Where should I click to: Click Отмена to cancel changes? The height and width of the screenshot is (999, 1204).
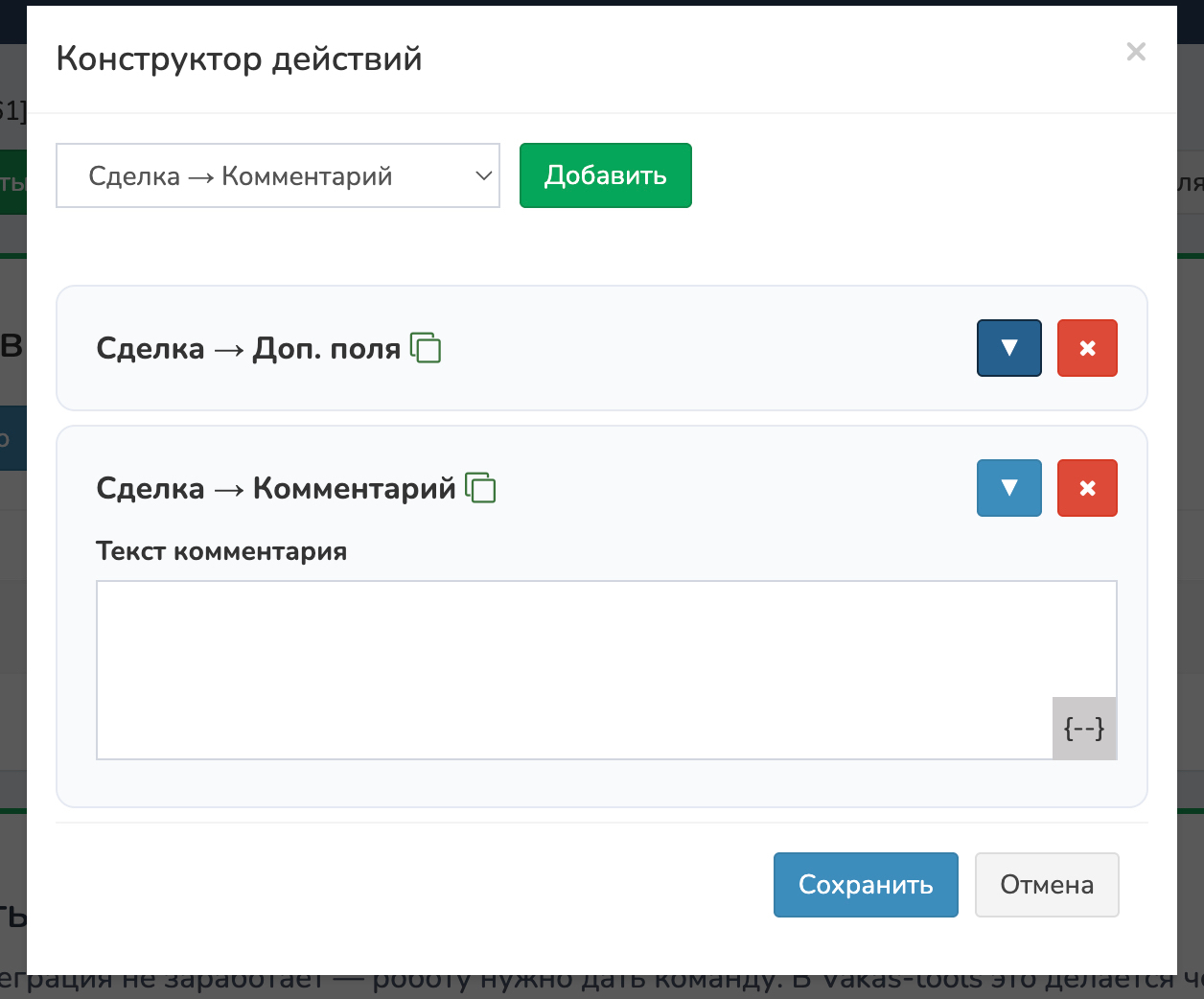(1047, 884)
